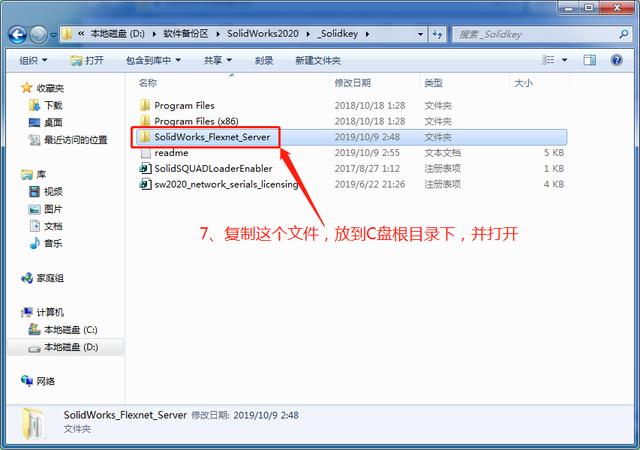Screen dimensions: 640x450
Task: Click the Forward navigation arrow button
Action: pos(39,35)
